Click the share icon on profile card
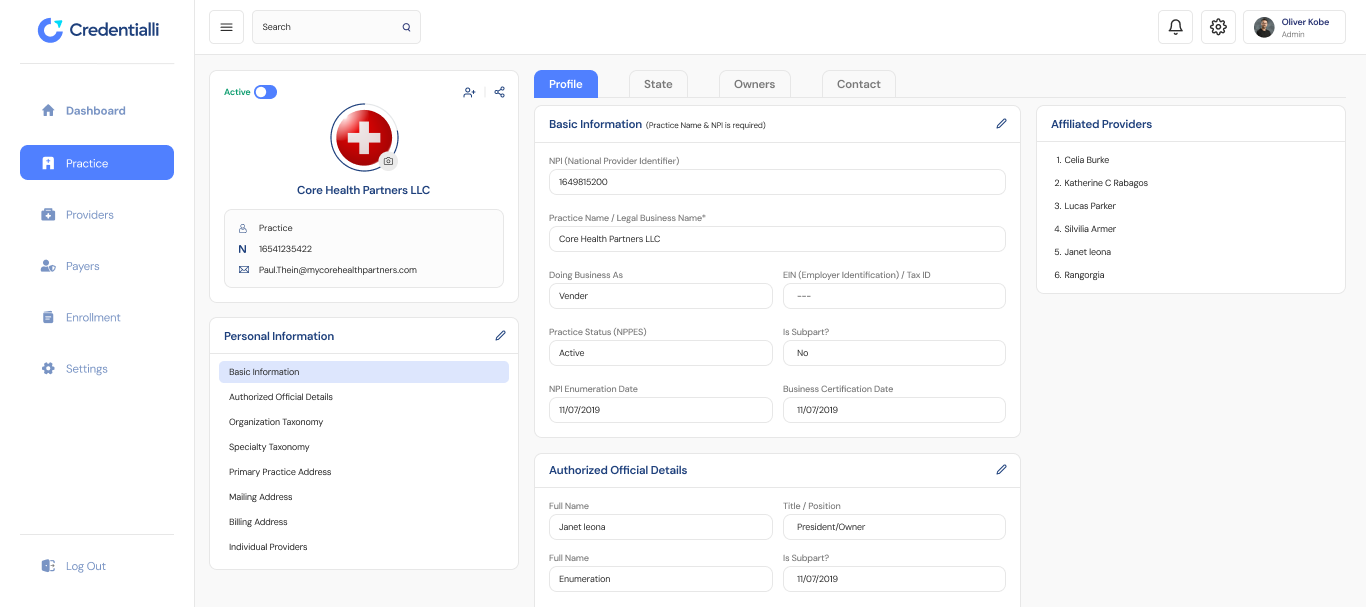Viewport: 1366px width, 607px height. [x=500, y=92]
